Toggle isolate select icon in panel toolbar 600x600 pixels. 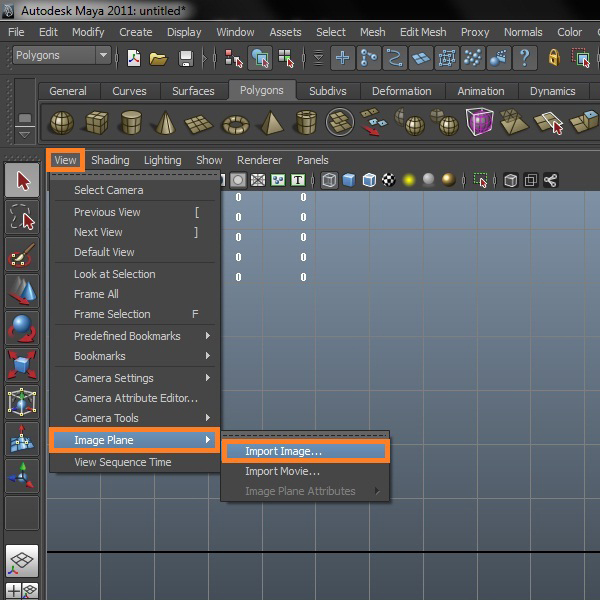click(480, 180)
